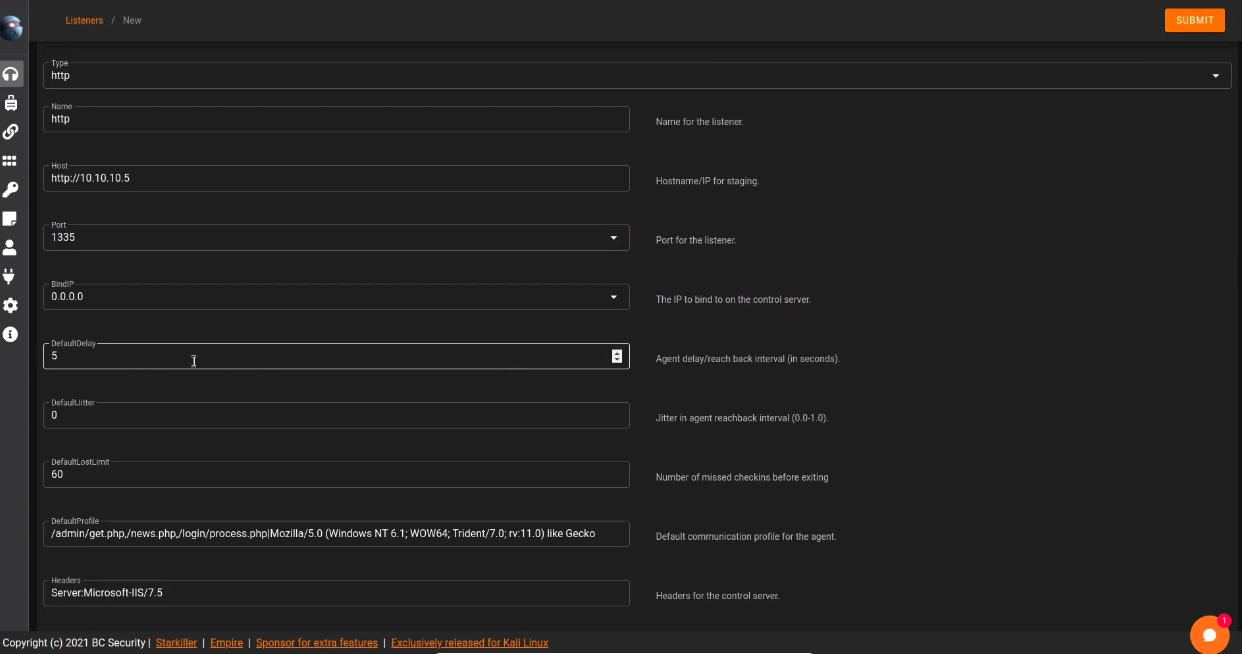Image resolution: width=1242 pixels, height=654 pixels.
Task: Click the Host input field
Action: pyautogui.click(x=335, y=178)
